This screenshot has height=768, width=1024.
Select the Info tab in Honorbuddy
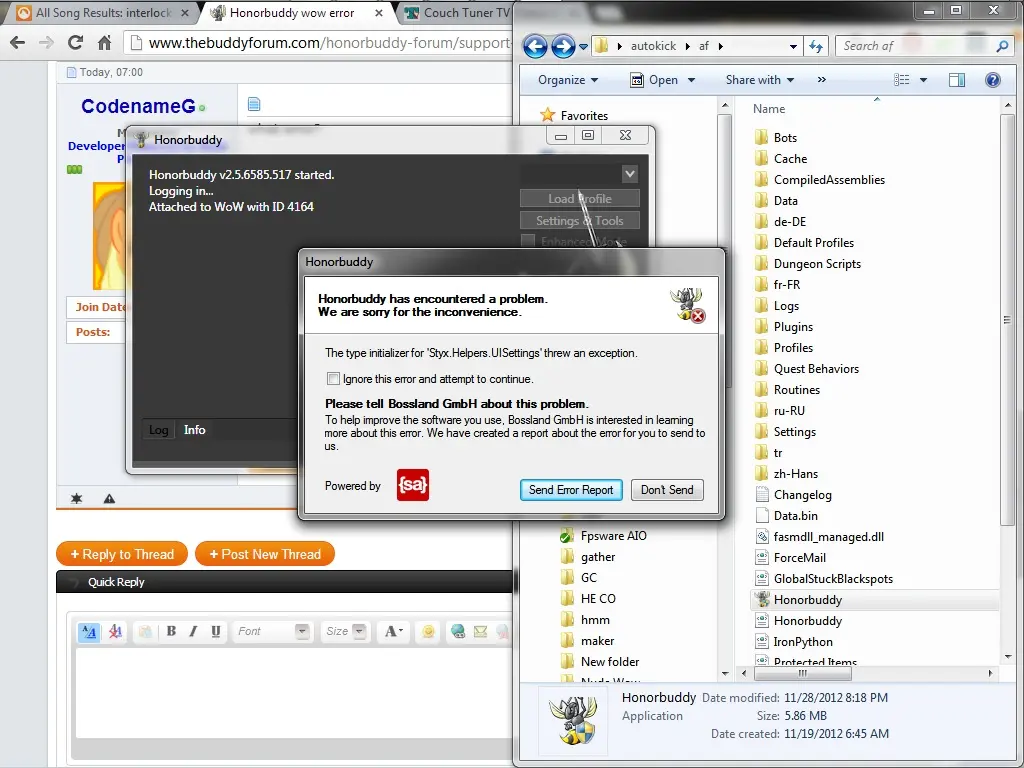pos(195,430)
